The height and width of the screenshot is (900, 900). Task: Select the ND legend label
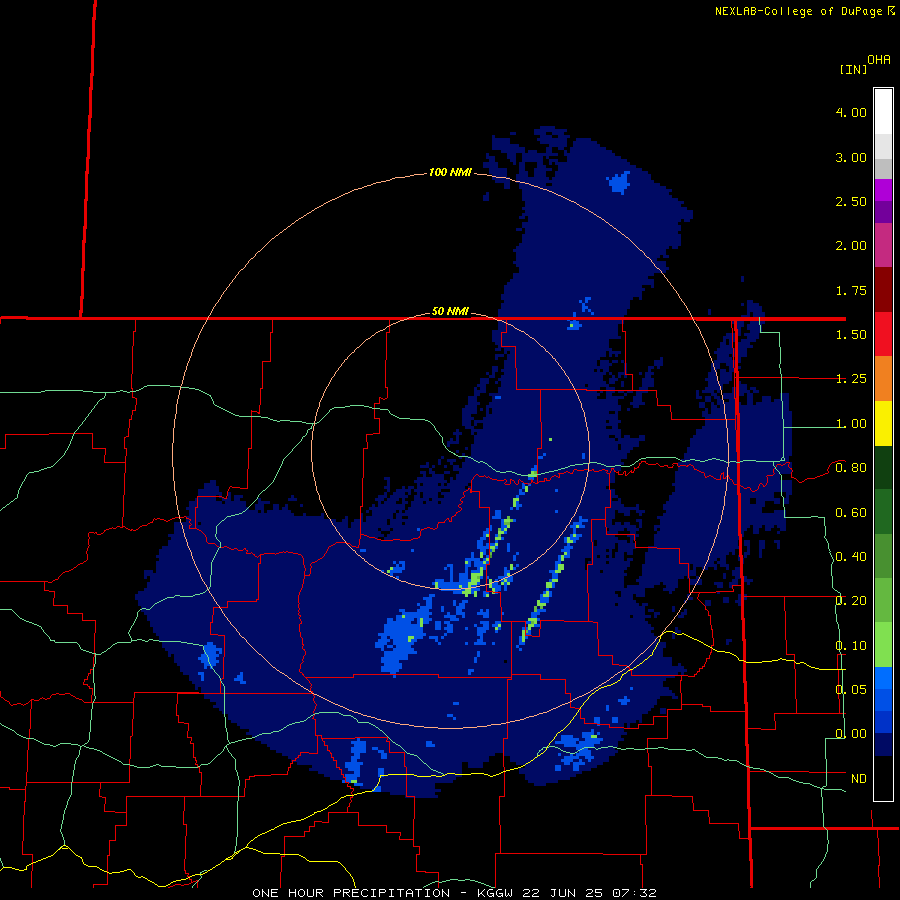(859, 778)
